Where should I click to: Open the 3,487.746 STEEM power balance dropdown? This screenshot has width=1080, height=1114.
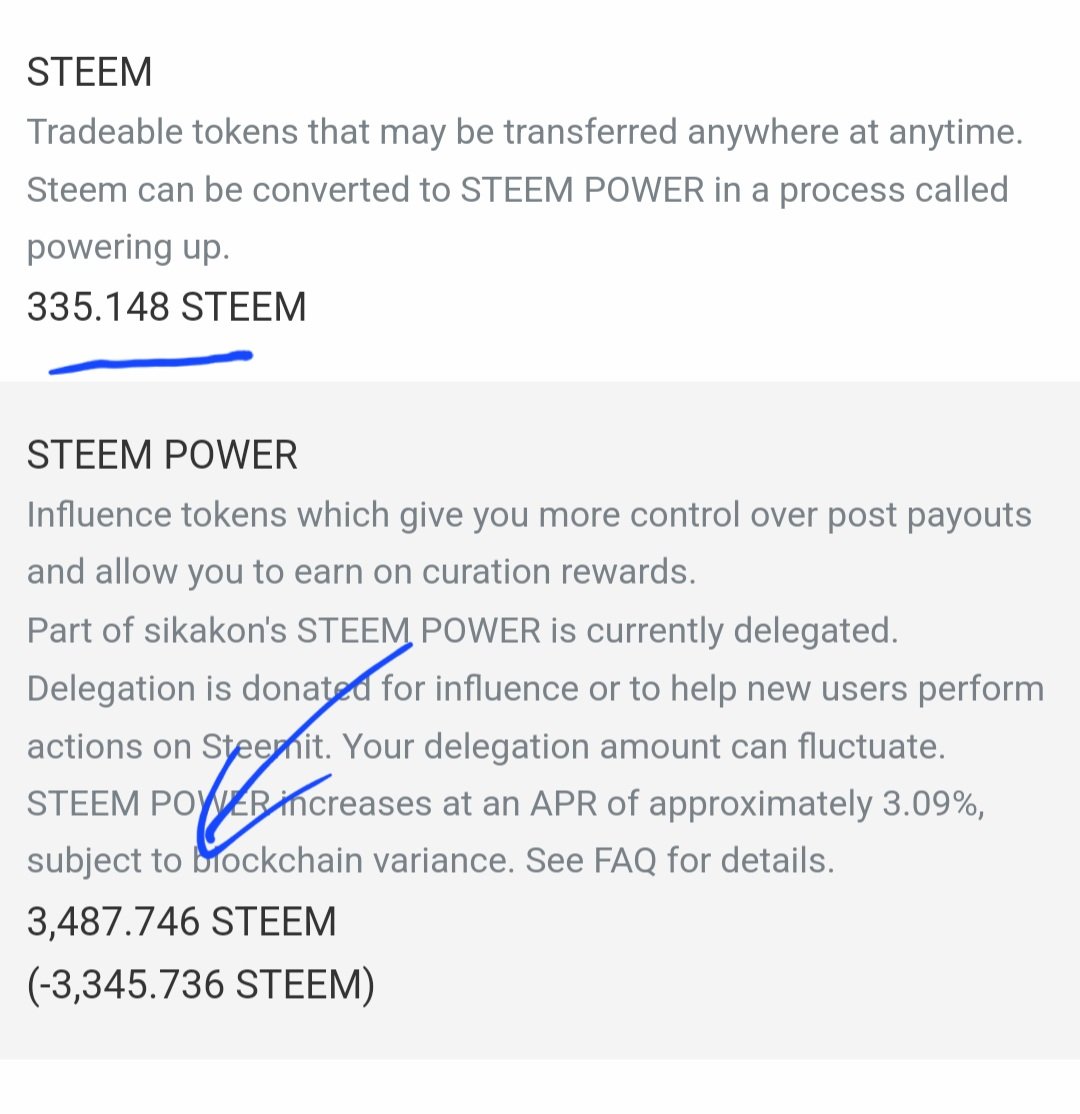182,921
